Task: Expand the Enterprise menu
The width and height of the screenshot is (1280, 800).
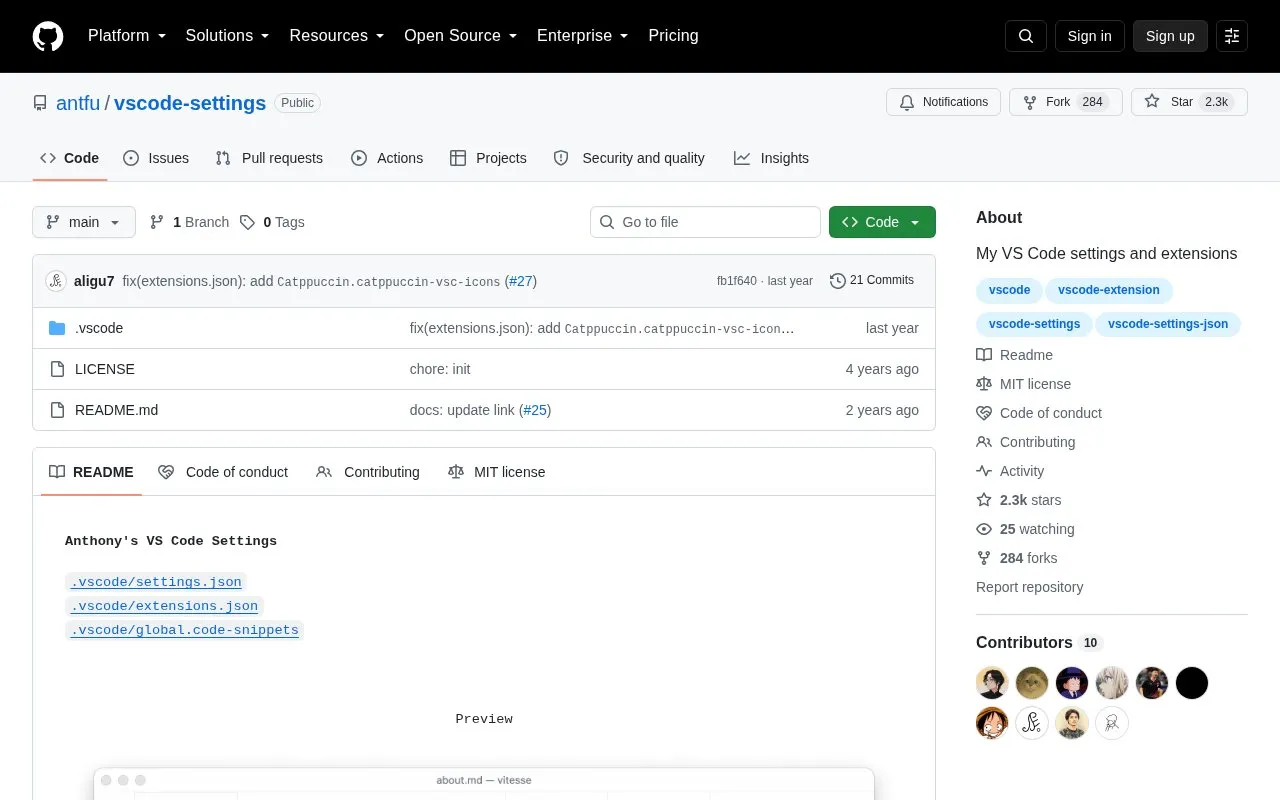Action: click(x=583, y=36)
